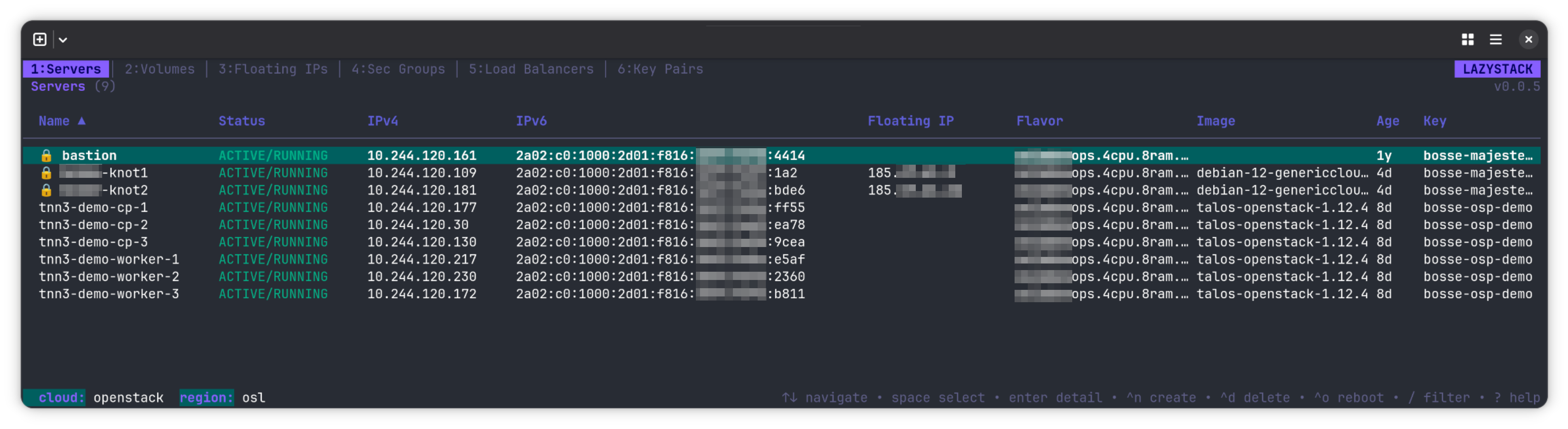
Task: Click the IPv6 column header
Action: click(x=531, y=121)
